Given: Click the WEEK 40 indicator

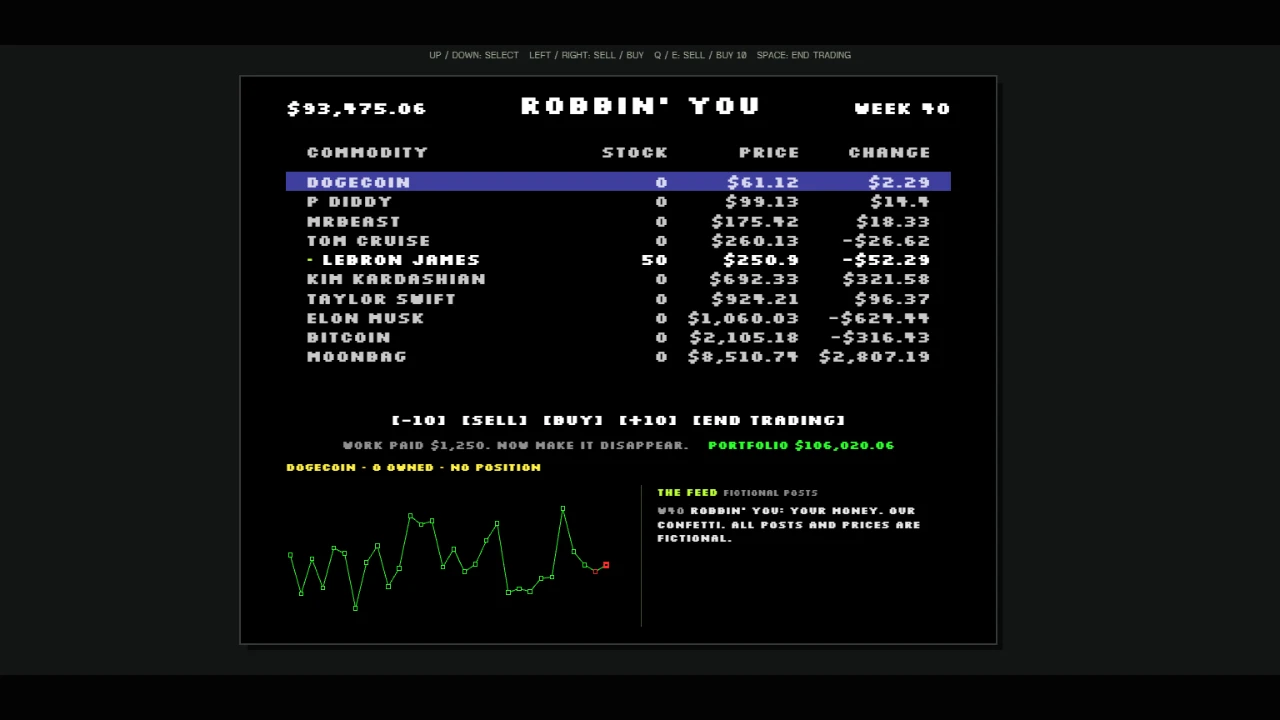Looking at the screenshot, I should [902, 108].
